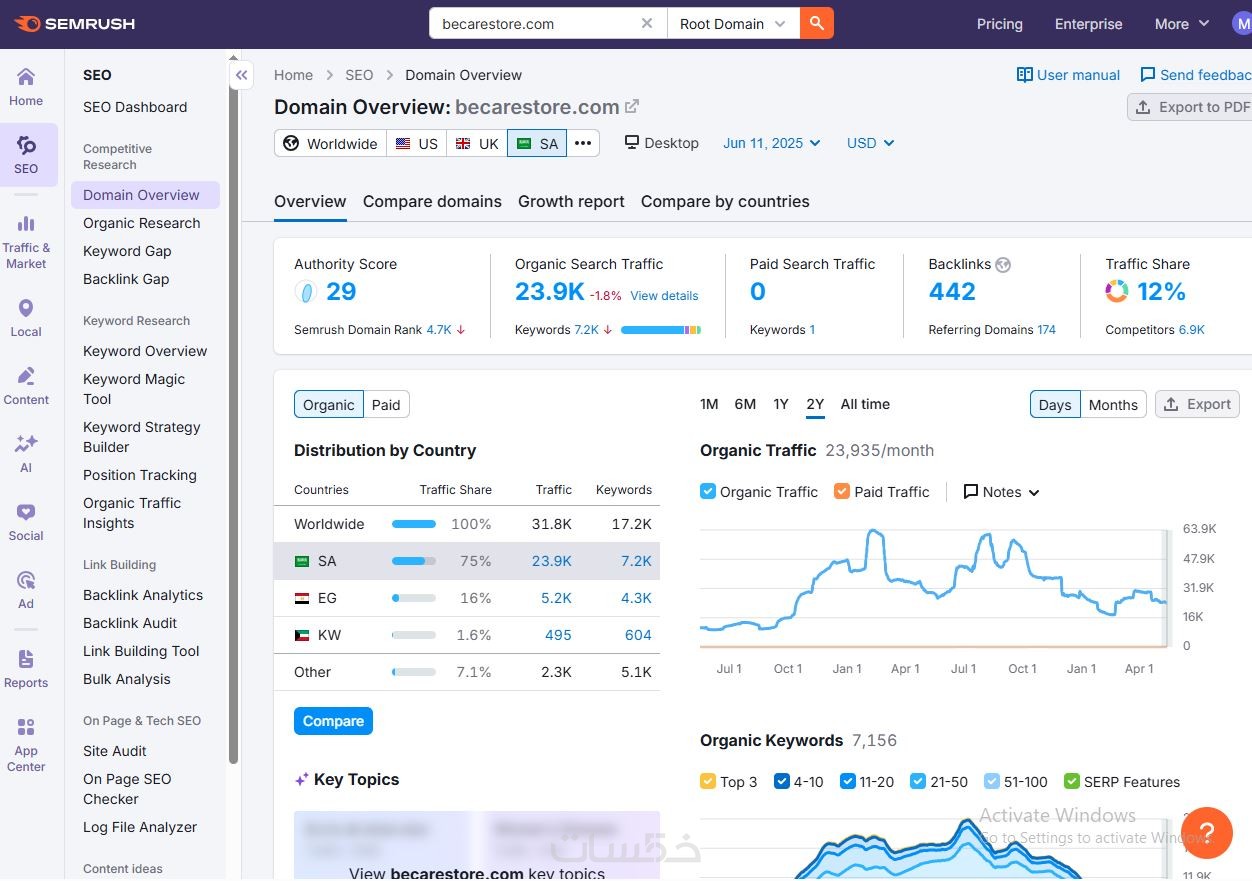The height and width of the screenshot is (881, 1252).
Task: Click the Keywords distribution color bar
Action: point(661,330)
